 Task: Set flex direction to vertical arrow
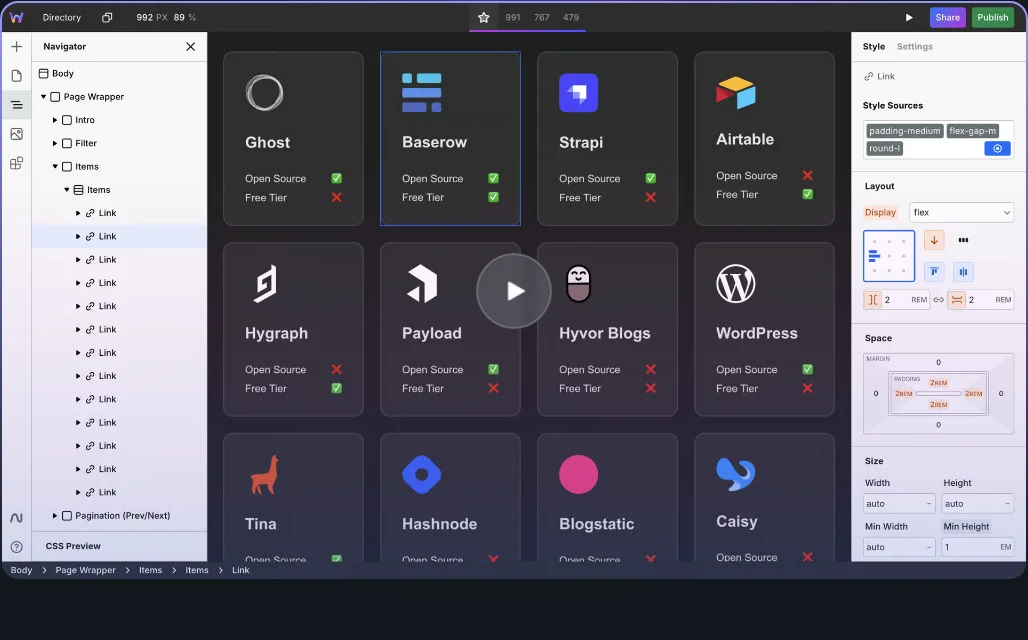(934, 240)
